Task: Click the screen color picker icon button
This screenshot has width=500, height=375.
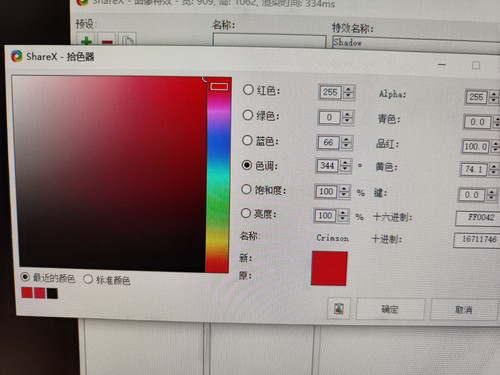Action: click(339, 309)
